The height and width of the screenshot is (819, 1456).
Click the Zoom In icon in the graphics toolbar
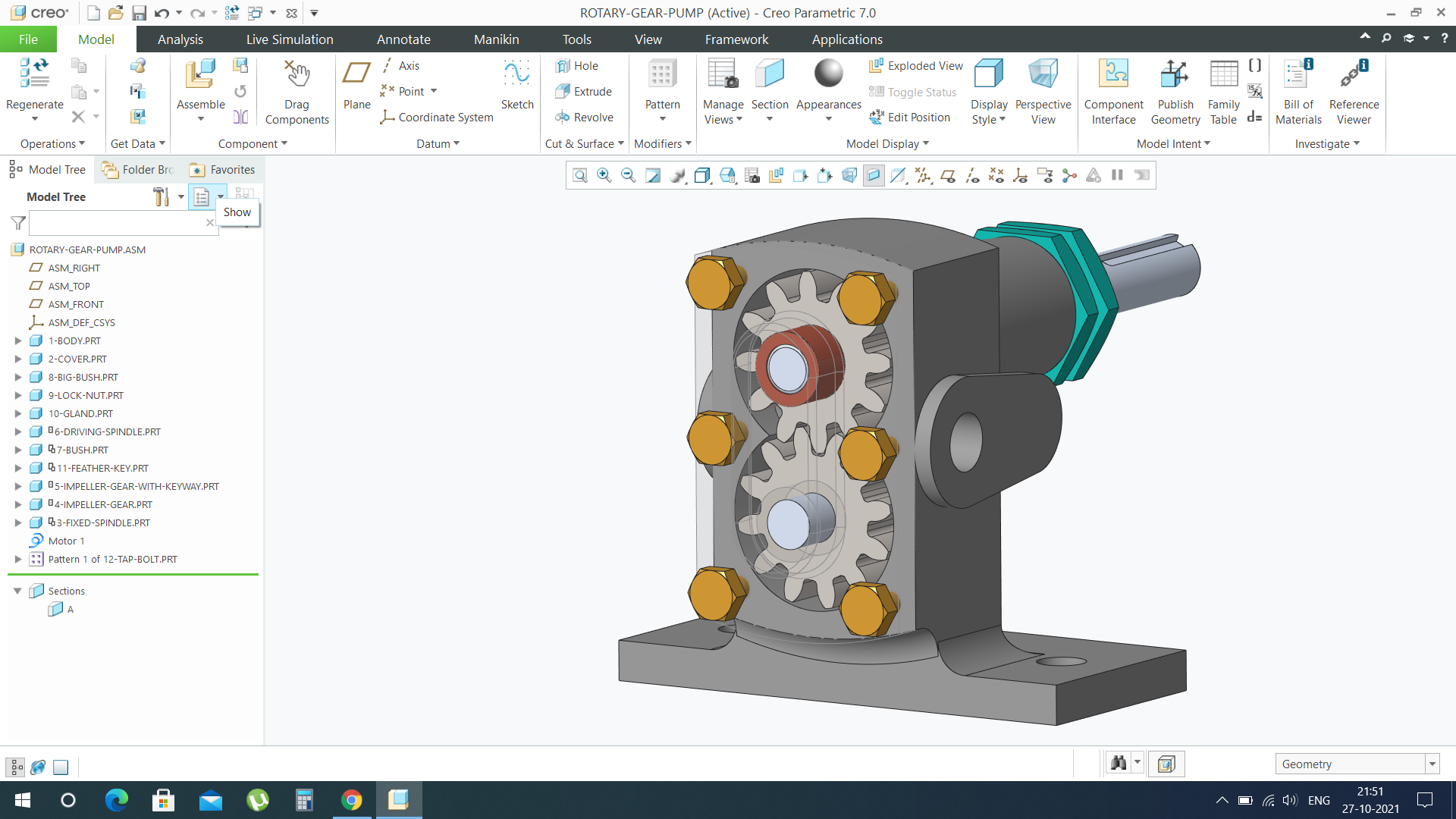pyautogui.click(x=604, y=176)
